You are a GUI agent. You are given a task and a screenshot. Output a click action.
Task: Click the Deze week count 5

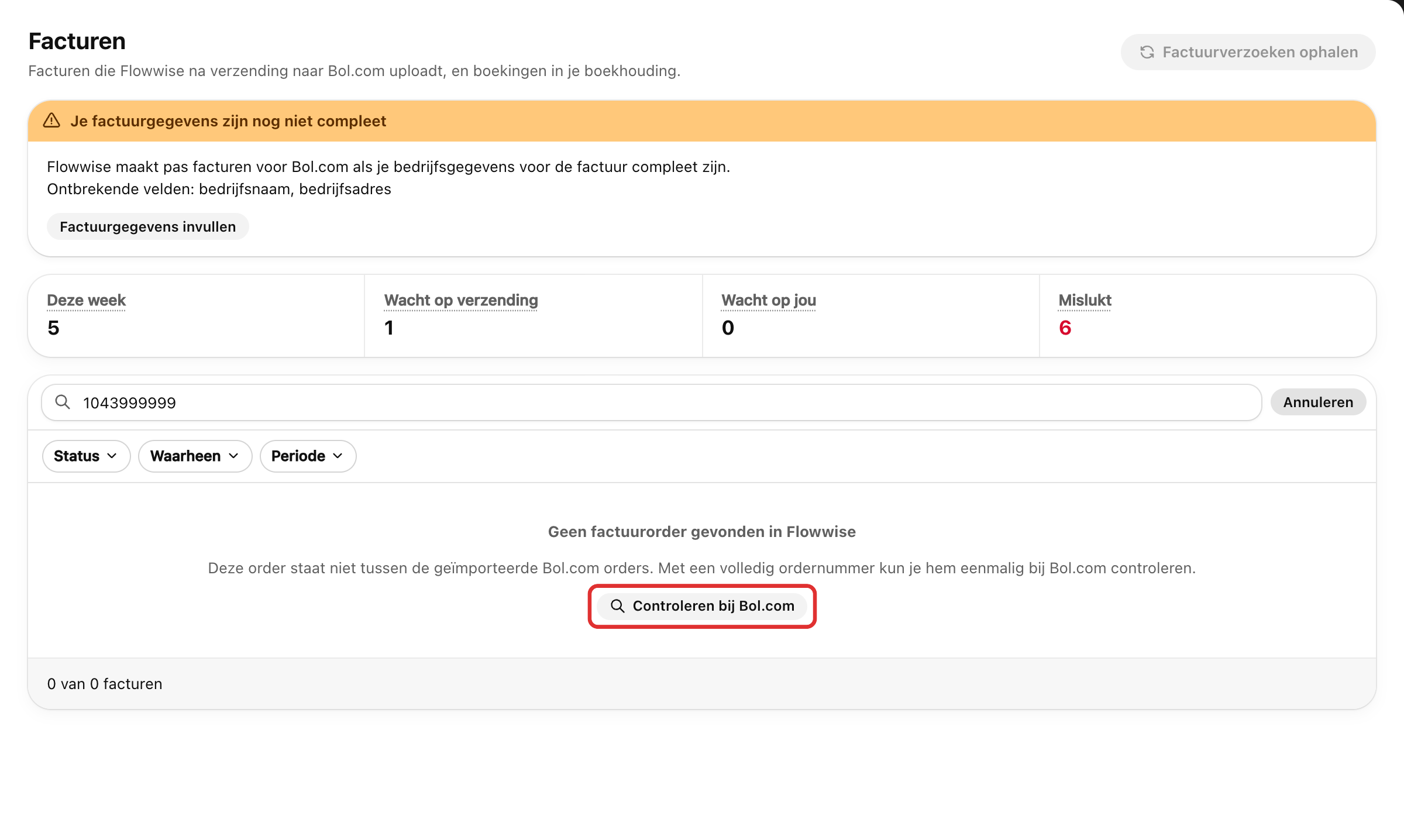tap(53, 328)
